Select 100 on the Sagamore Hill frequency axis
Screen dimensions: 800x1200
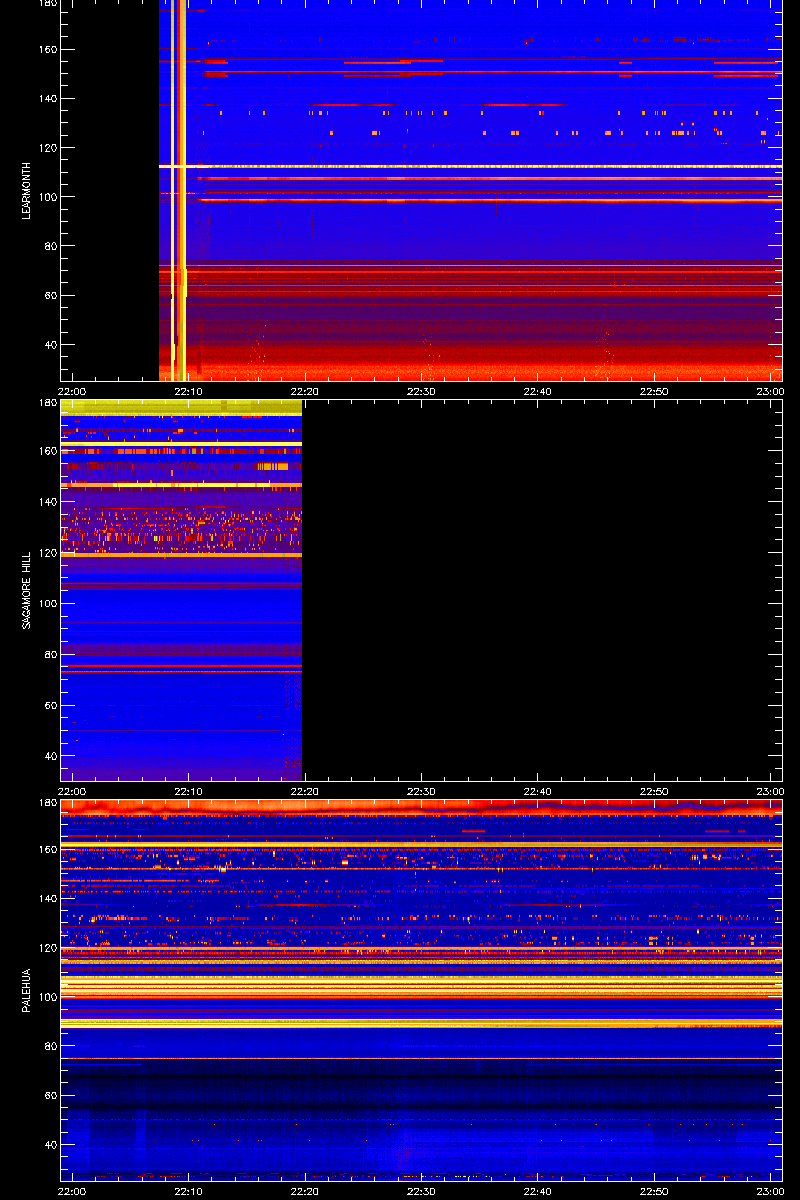tap(47, 604)
